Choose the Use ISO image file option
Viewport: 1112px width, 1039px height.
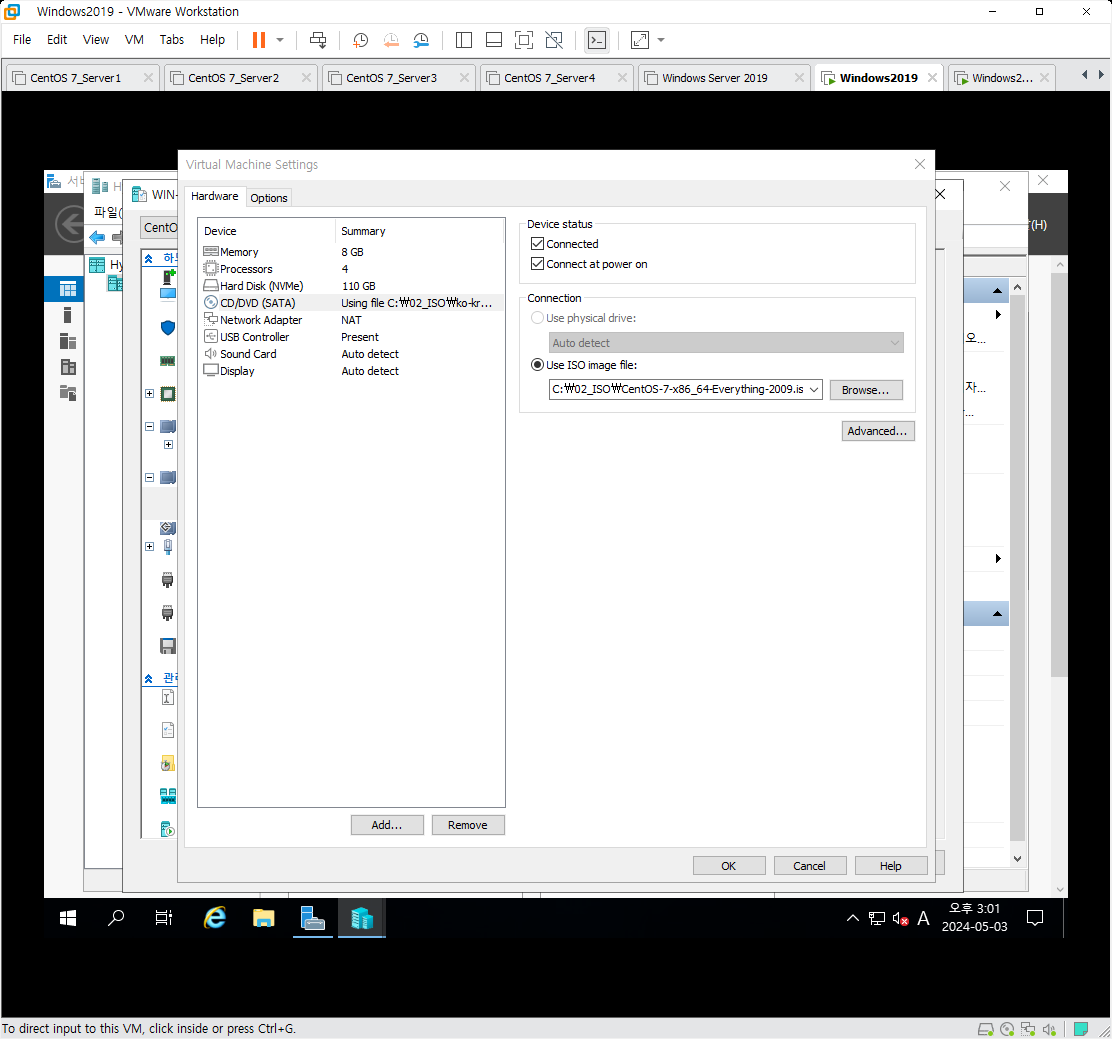coord(538,365)
